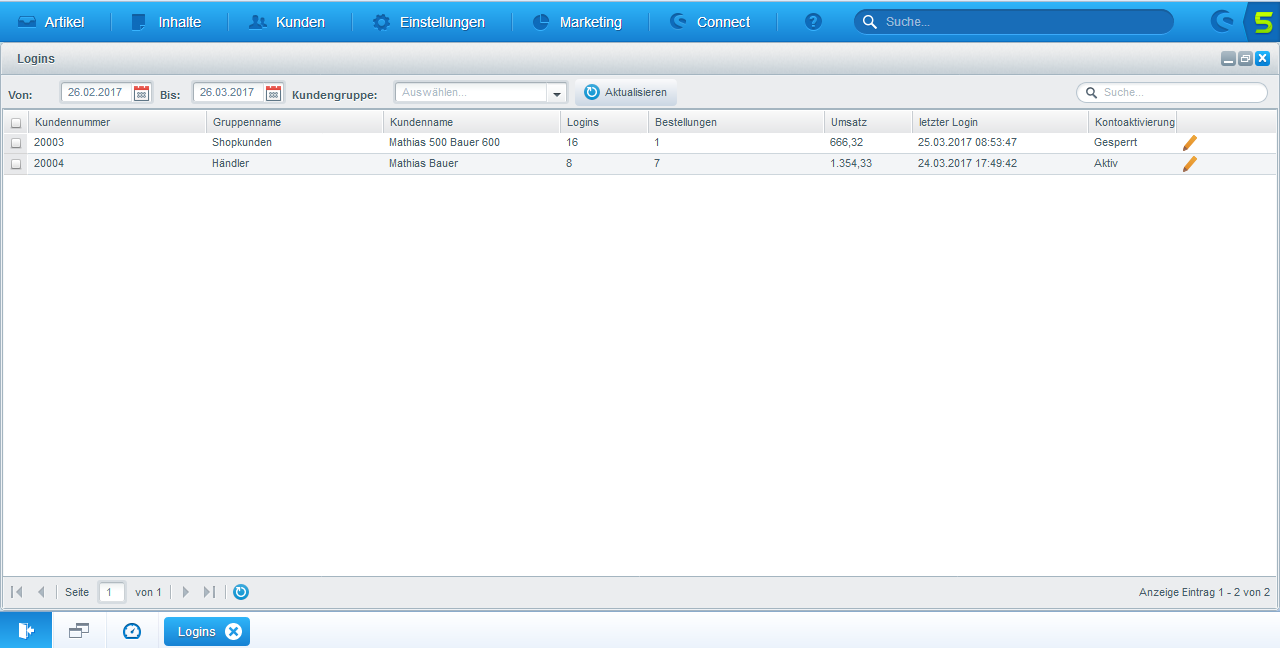
Task: Sort by the Umsatz column header
Action: click(867, 122)
